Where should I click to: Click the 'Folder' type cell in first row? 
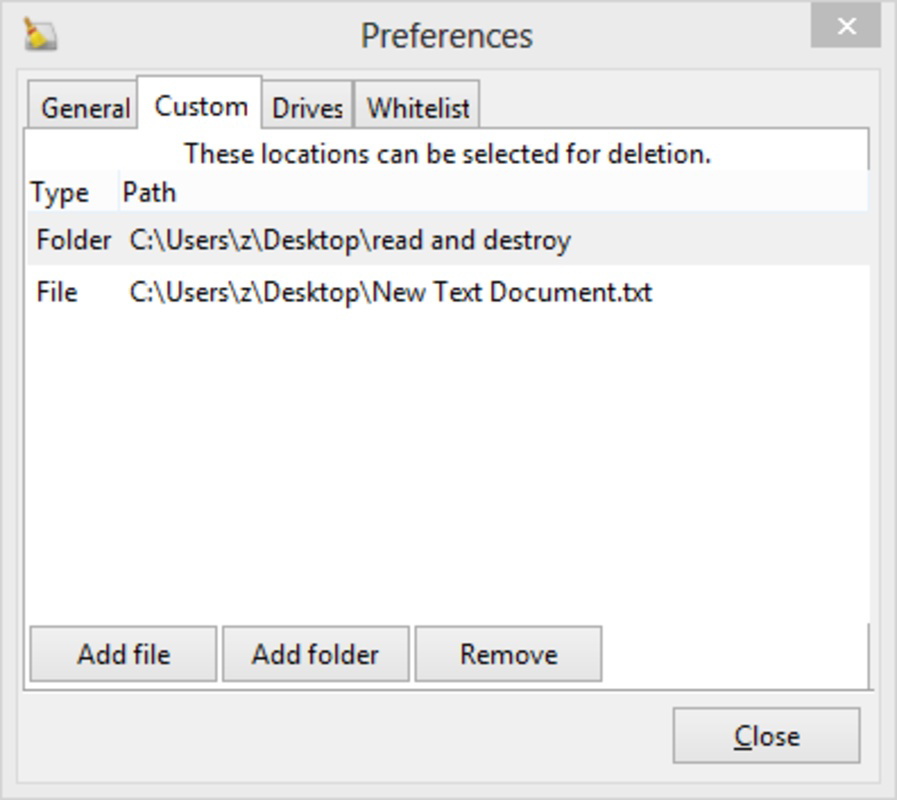pos(73,240)
